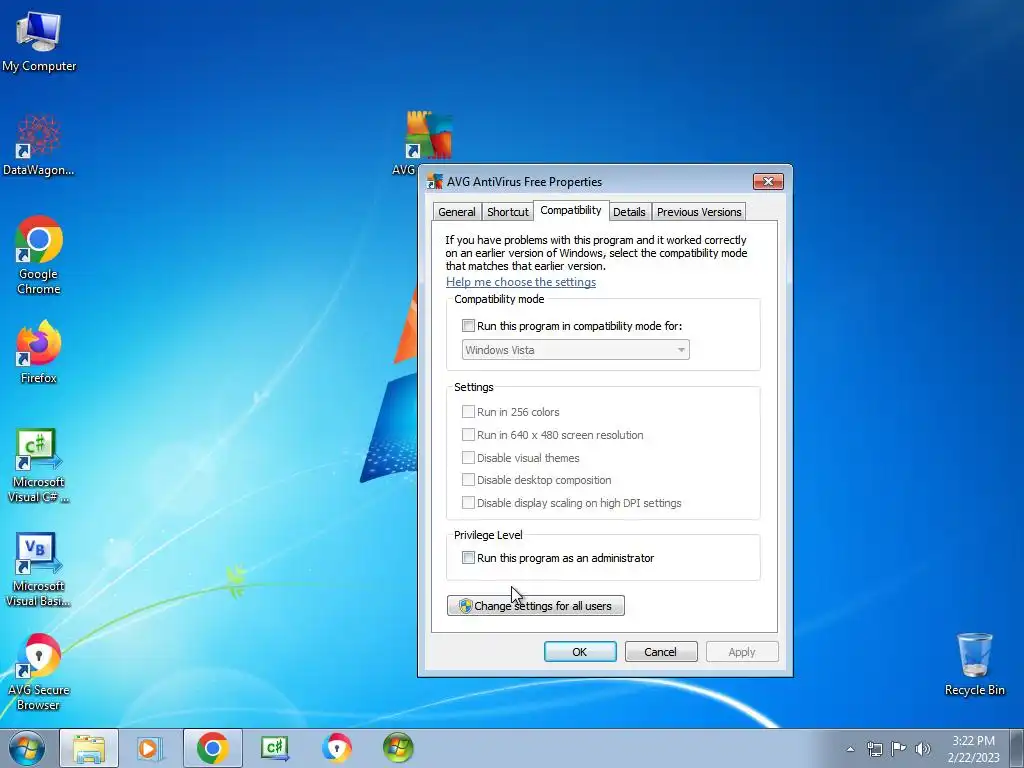Image resolution: width=1024 pixels, height=768 pixels.
Task: Switch to the Previous Versions tab
Action: tap(699, 212)
